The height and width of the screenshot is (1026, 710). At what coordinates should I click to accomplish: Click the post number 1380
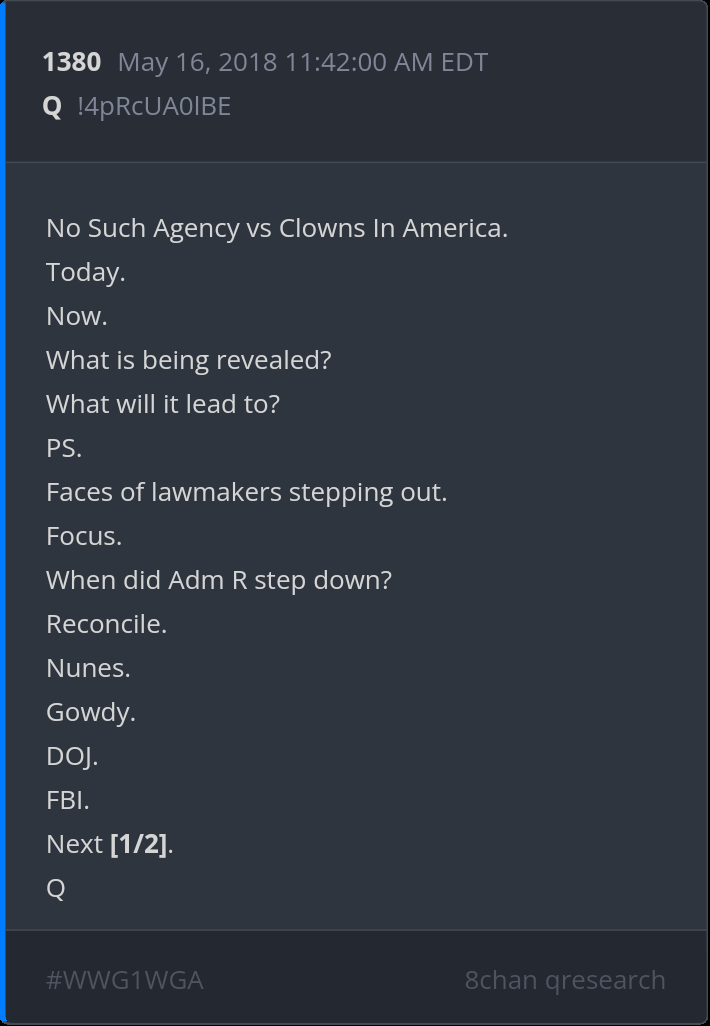[71, 62]
